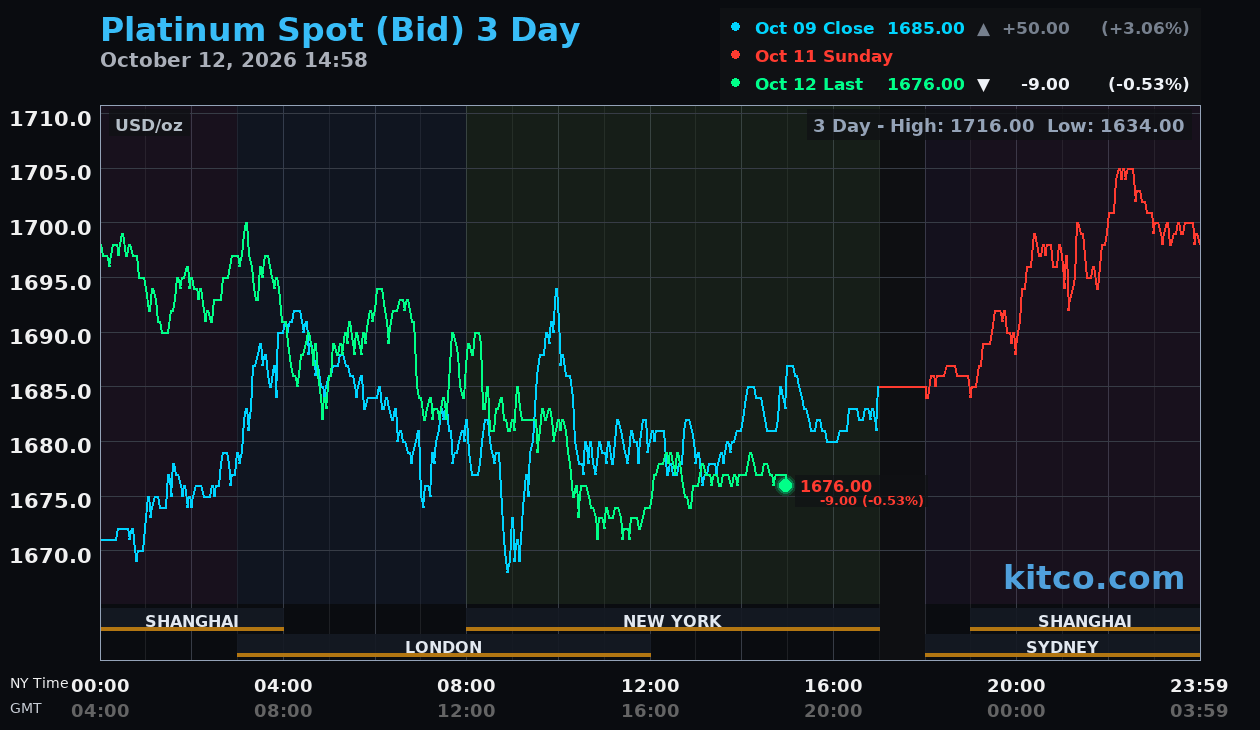Click the USD/oz unit label
The width and height of the screenshot is (1260, 730).
pos(149,126)
